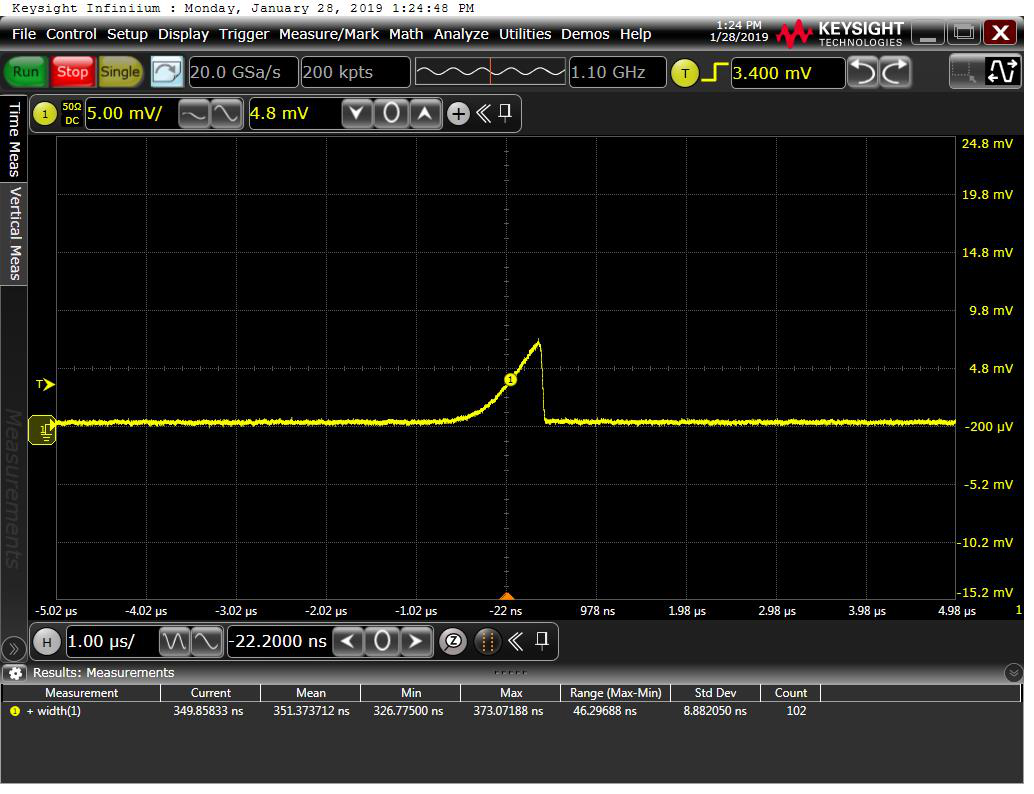Open the Measure/Mark menu
The height and width of the screenshot is (794, 1034).
(x=328, y=34)
